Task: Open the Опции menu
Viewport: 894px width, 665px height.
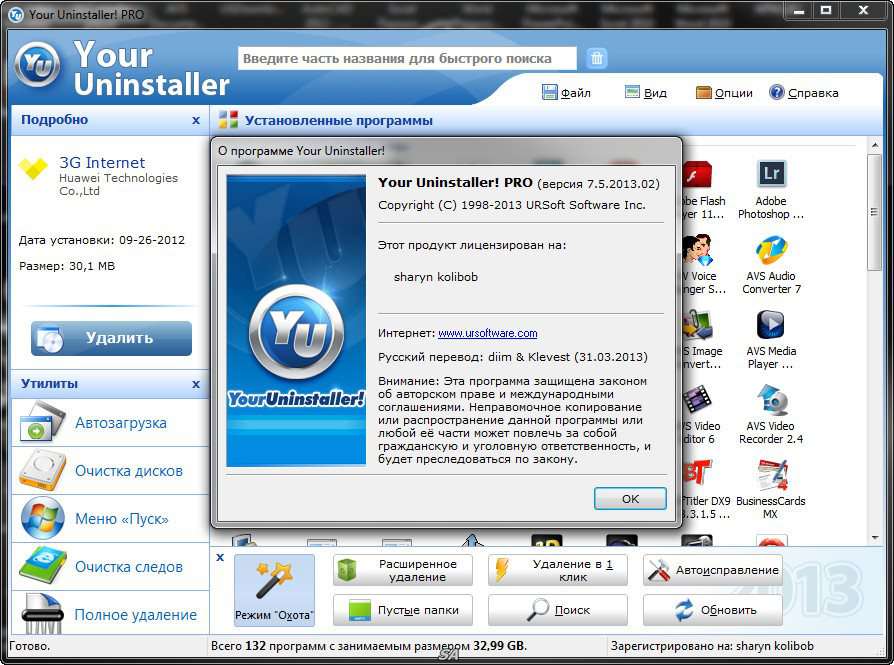Action: [x=724, y=93]
